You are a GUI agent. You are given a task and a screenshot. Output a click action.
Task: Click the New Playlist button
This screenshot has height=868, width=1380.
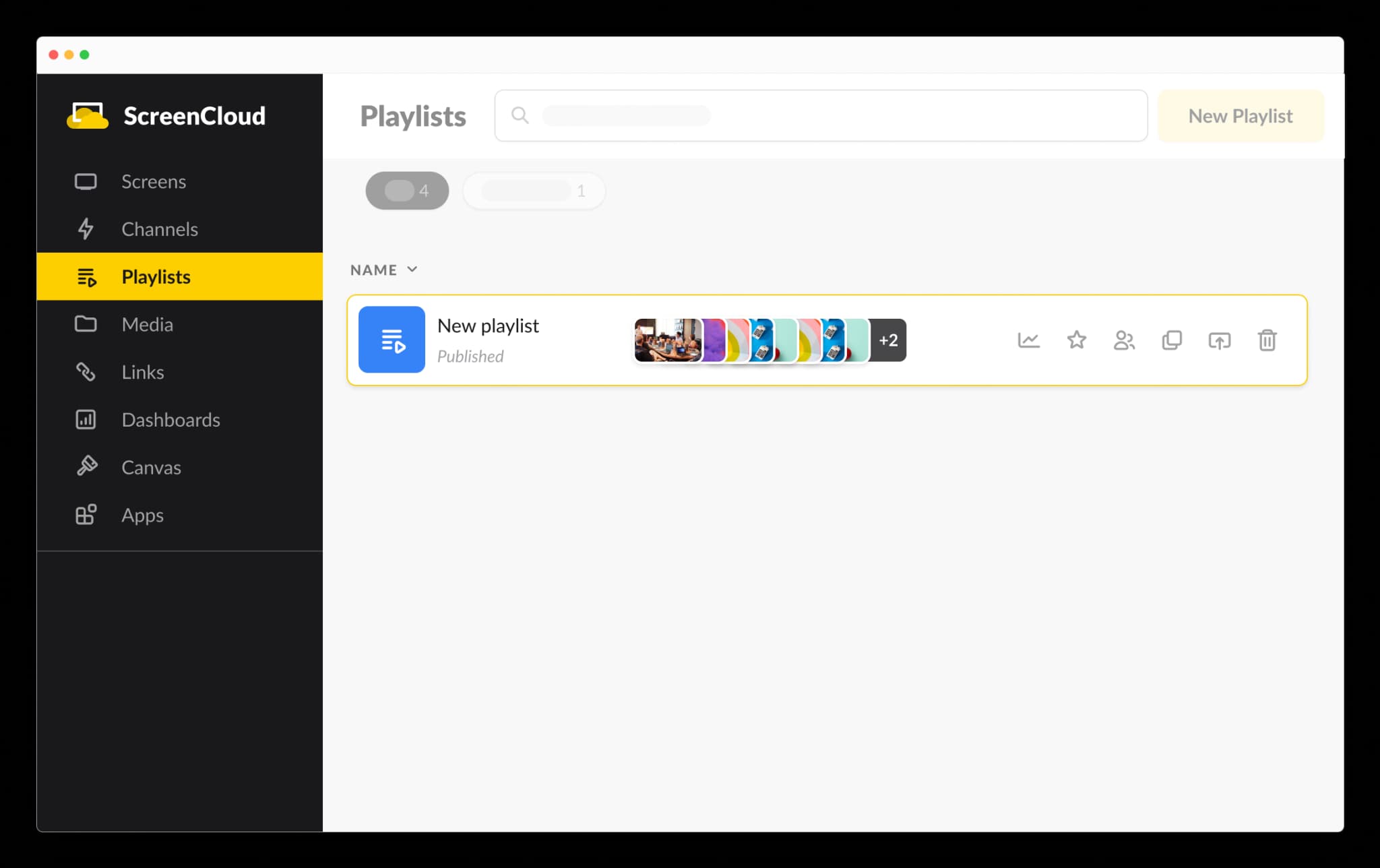1240,115
